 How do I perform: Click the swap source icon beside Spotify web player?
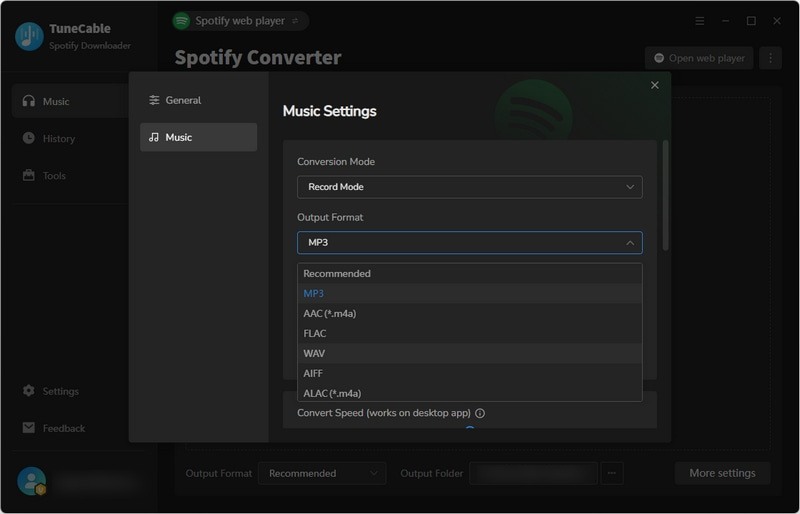(295, 21)
